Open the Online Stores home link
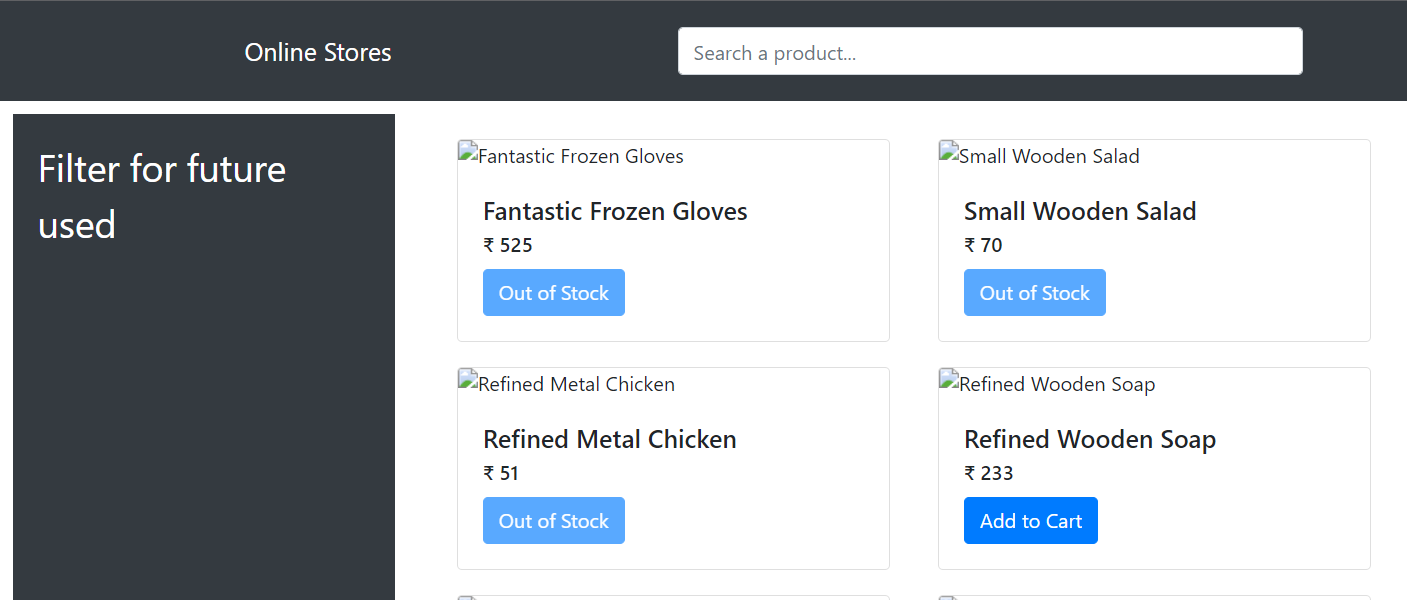 coord(318,53)
